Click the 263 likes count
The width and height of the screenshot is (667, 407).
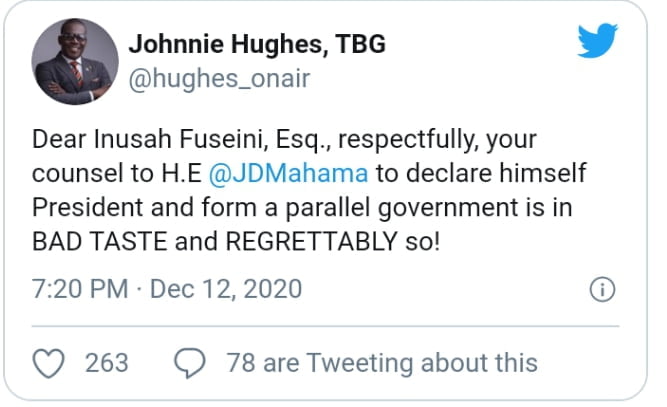click(x=106, y=363)
